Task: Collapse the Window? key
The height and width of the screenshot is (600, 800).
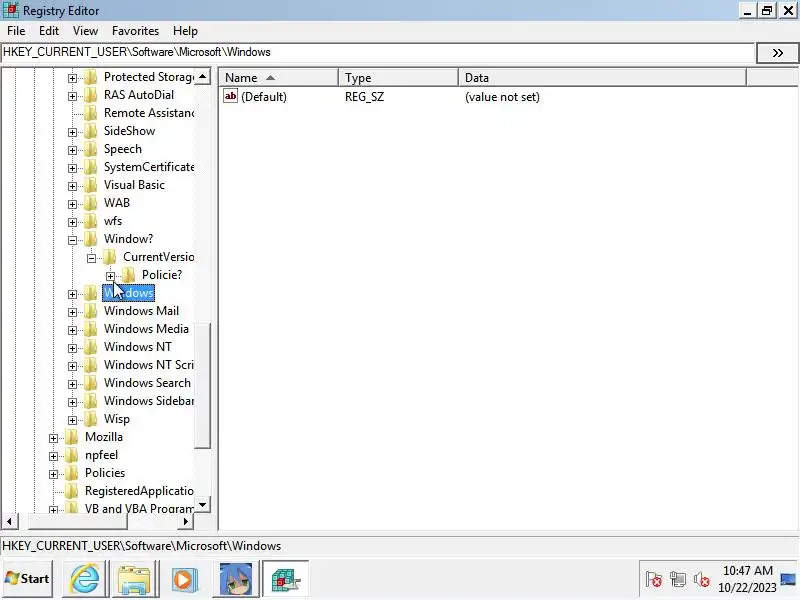Action: (72, 240)
